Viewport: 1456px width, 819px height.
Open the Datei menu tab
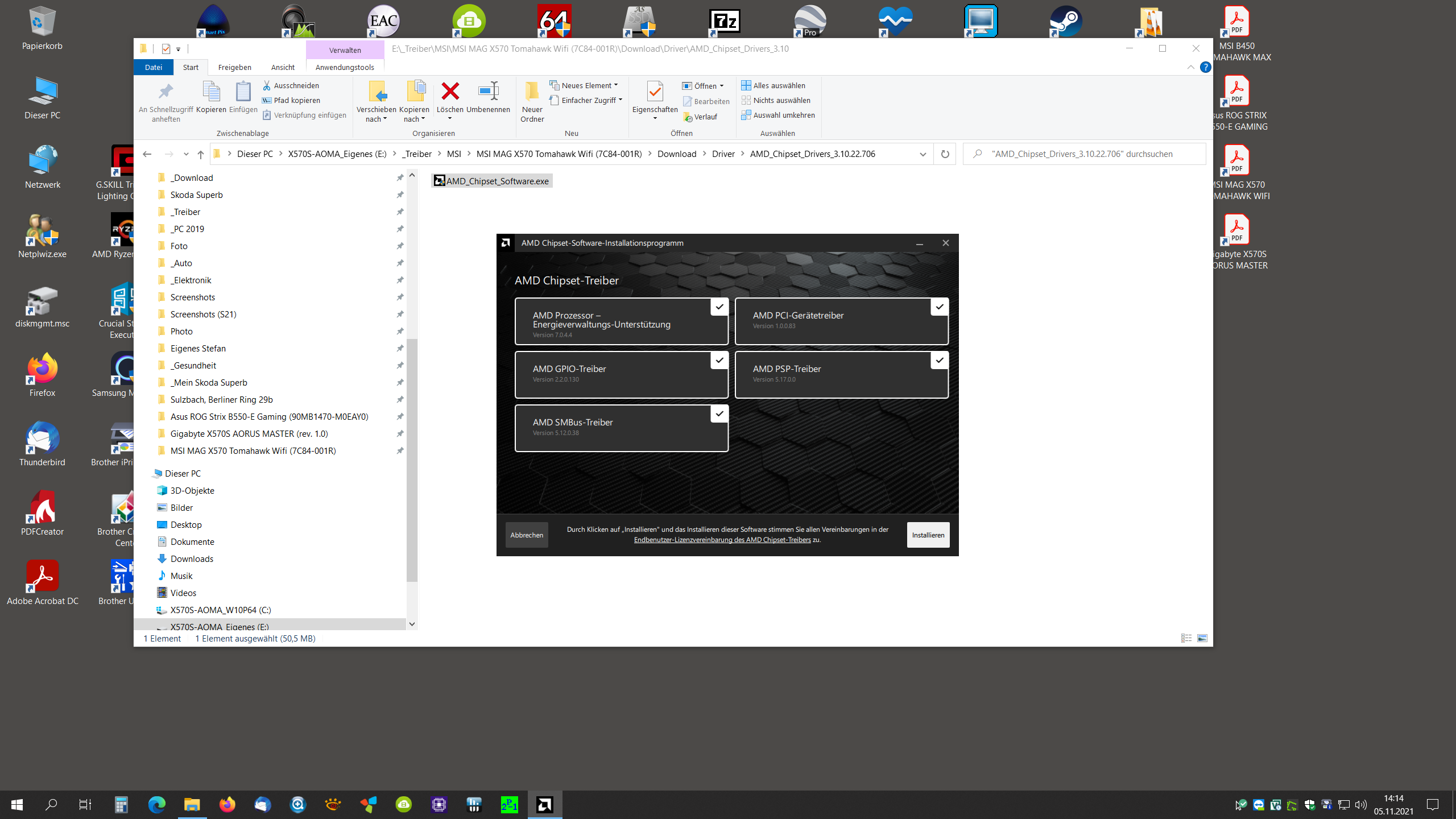click(x=154, y=67)
